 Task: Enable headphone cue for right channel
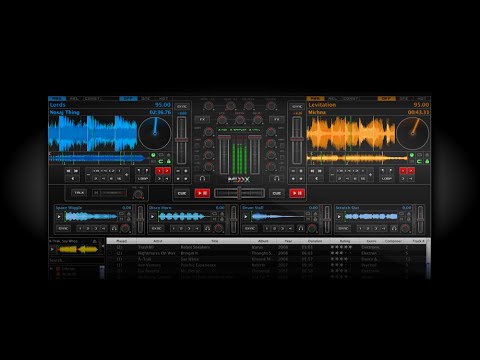tap(277, 179)
